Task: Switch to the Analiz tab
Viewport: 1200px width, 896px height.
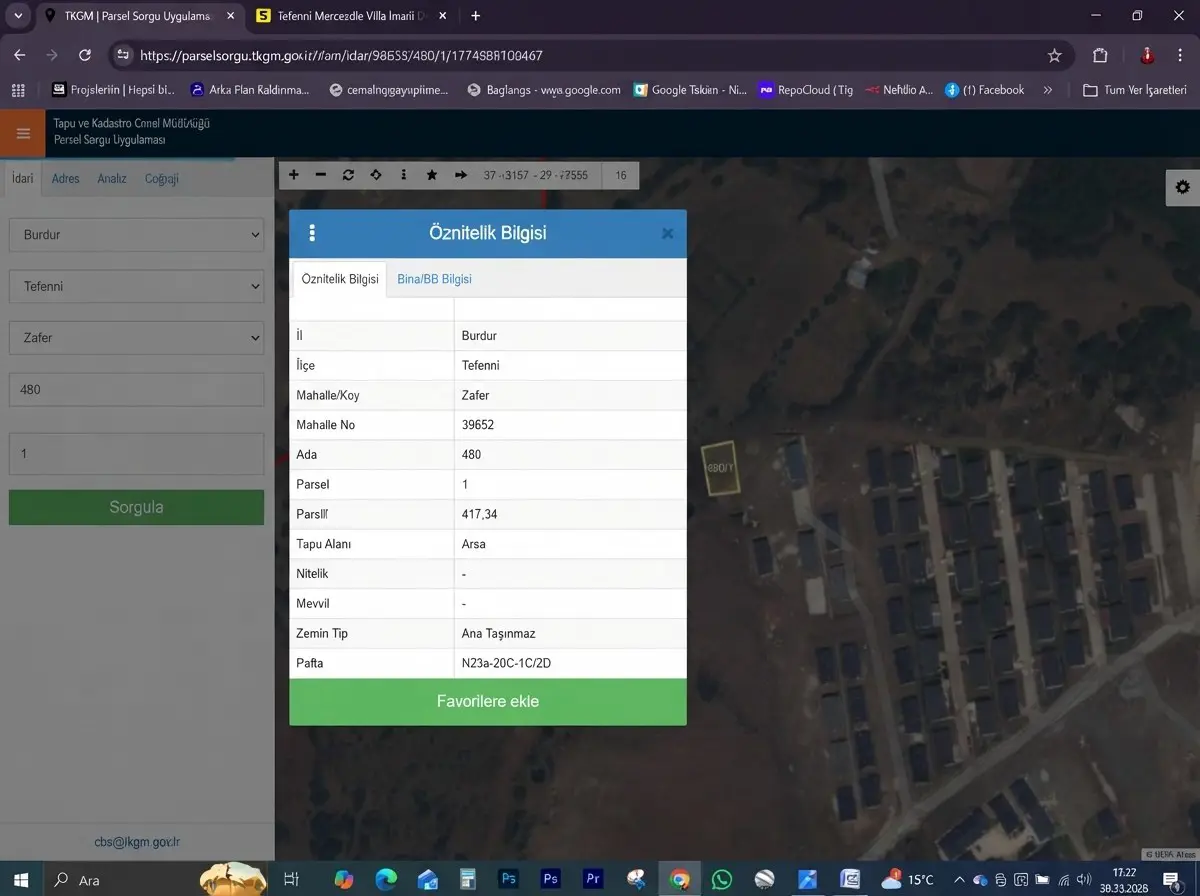Action: pyautogui.click(x=112, y=179)
